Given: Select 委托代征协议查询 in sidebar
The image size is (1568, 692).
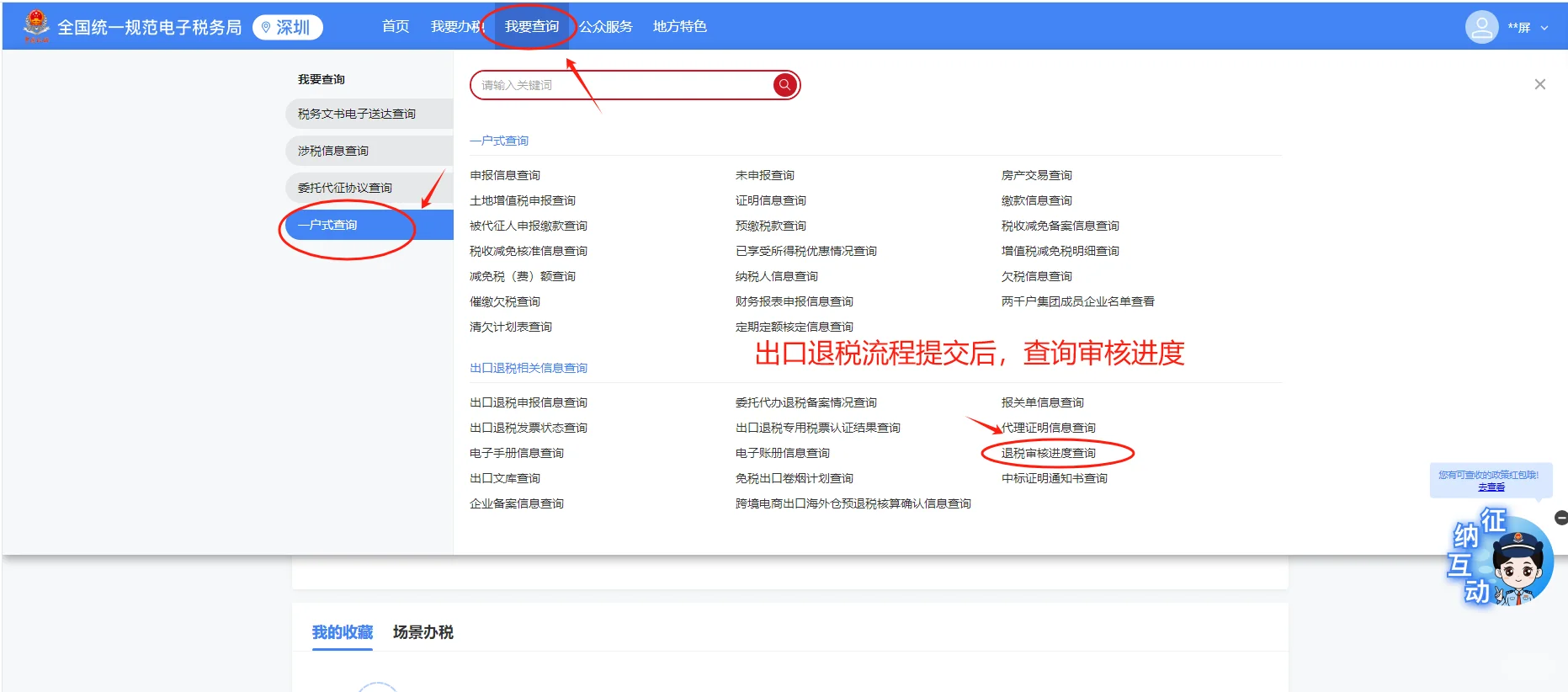Looking at the screenshot, I should point(369,188).
